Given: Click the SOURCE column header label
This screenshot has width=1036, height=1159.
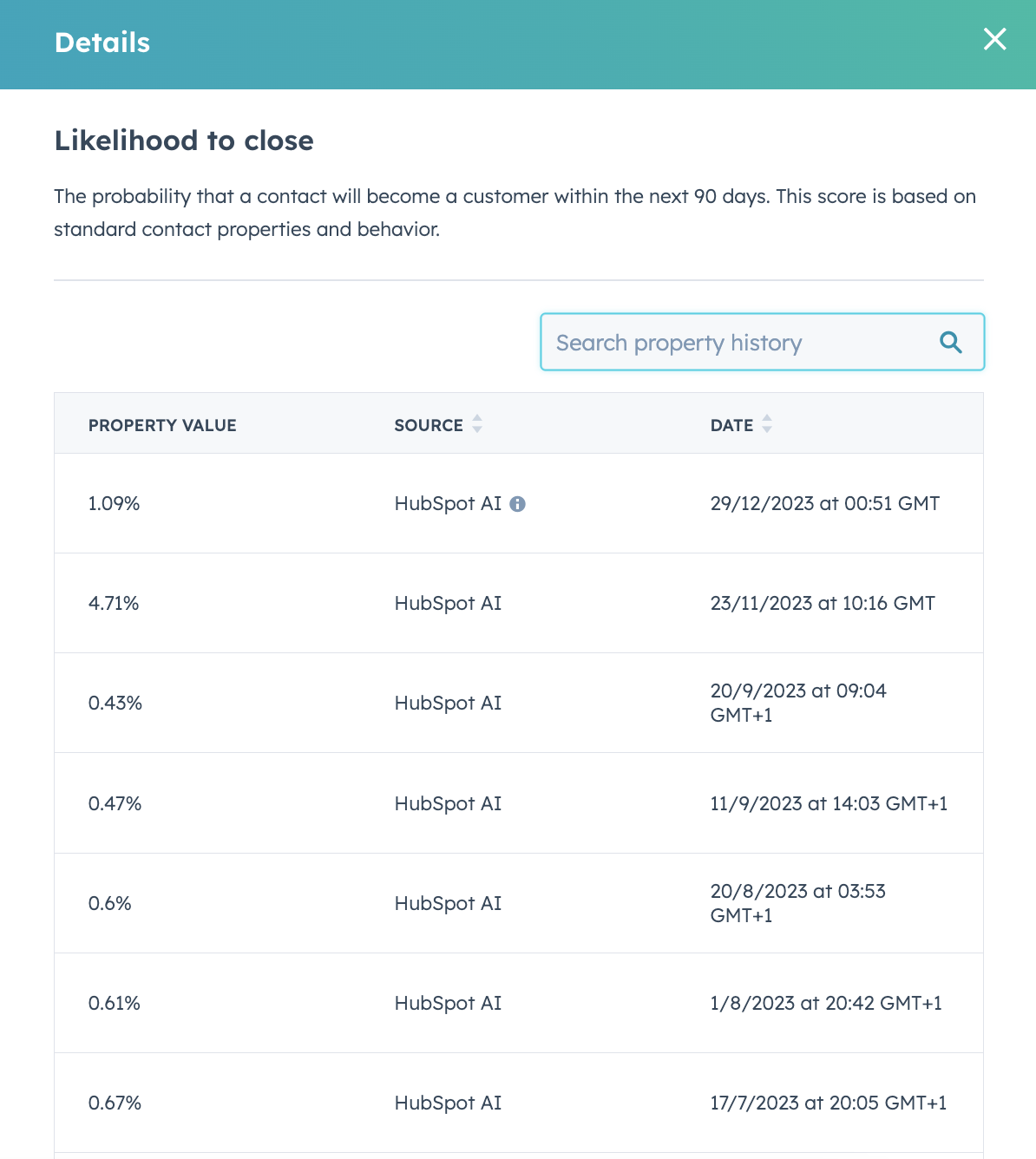Looking at the screenshot, I should pyautogui.click(x=429, y=425).
